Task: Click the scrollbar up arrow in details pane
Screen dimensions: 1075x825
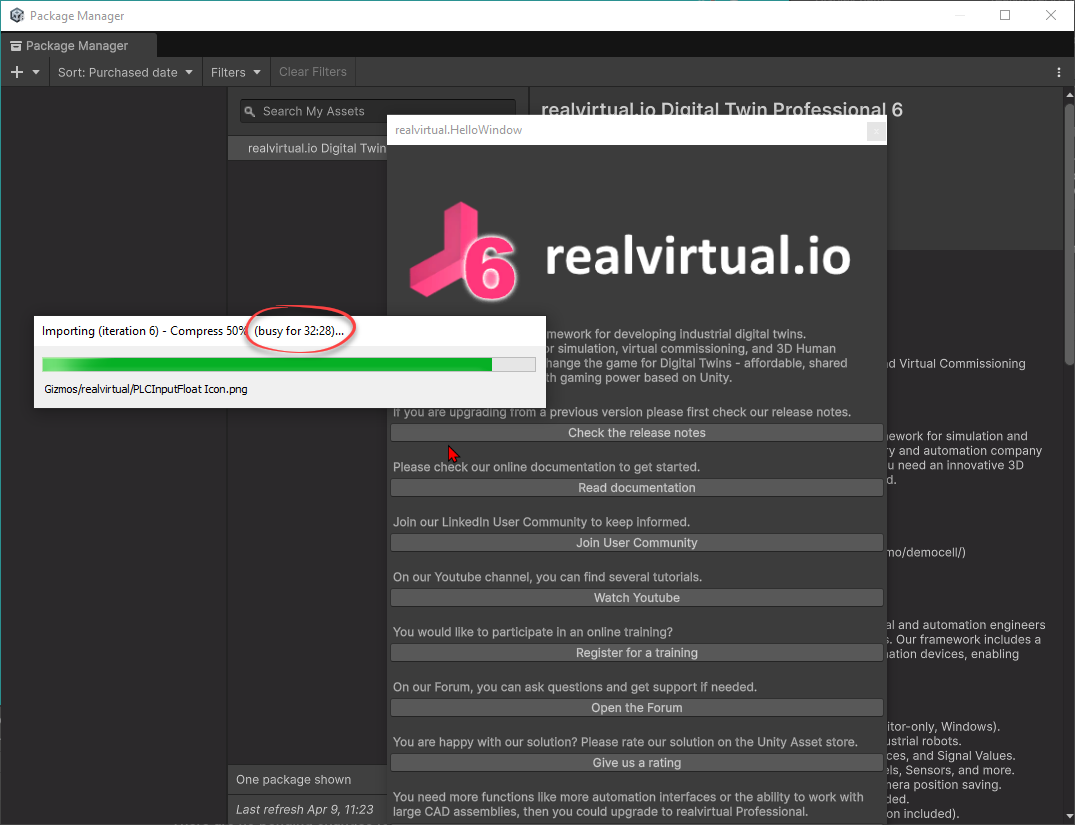Action: (x=1069, y=94)
